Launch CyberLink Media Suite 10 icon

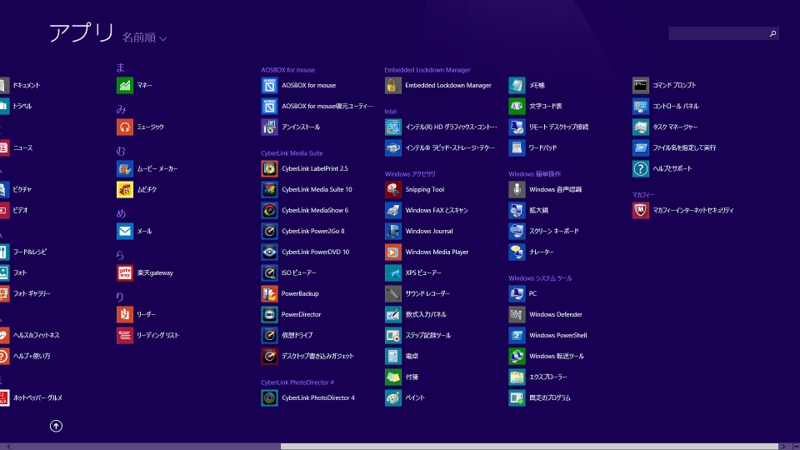[269, 189]
